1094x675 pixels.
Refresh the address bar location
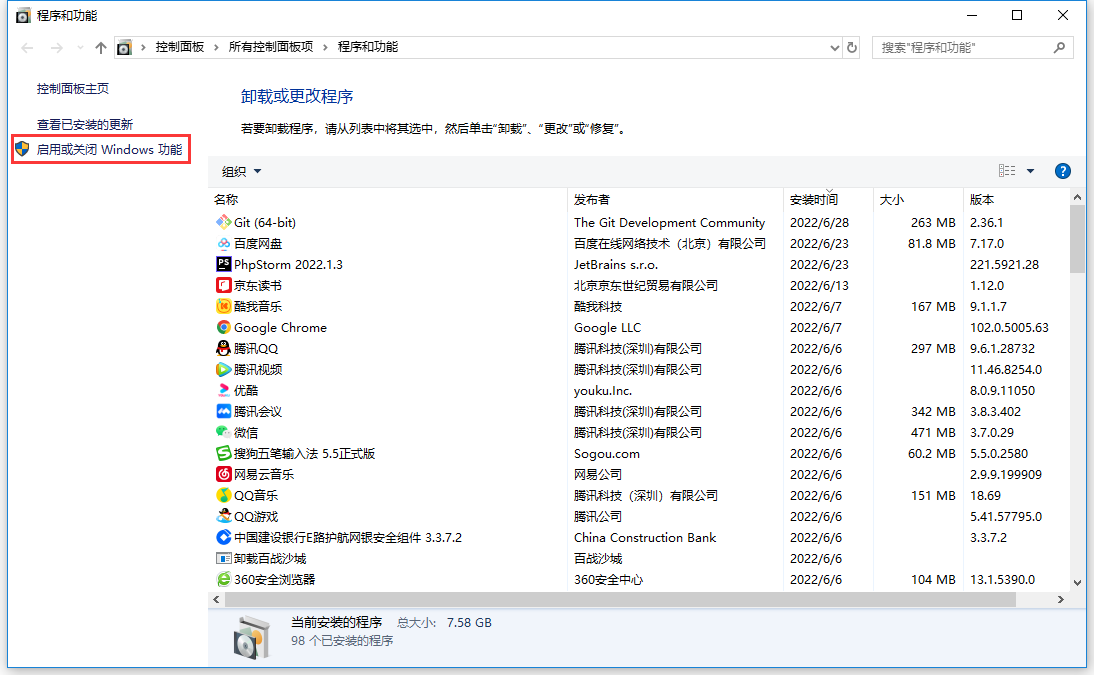852,47
